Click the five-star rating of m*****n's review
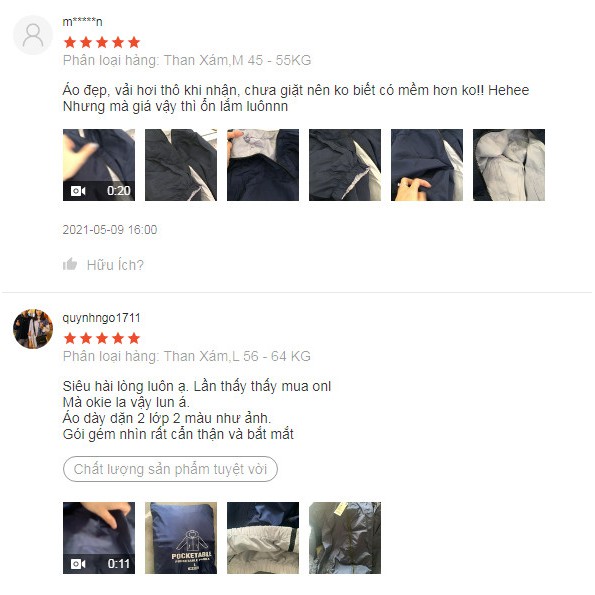This screenshot has width=595, height=595. 102,42
